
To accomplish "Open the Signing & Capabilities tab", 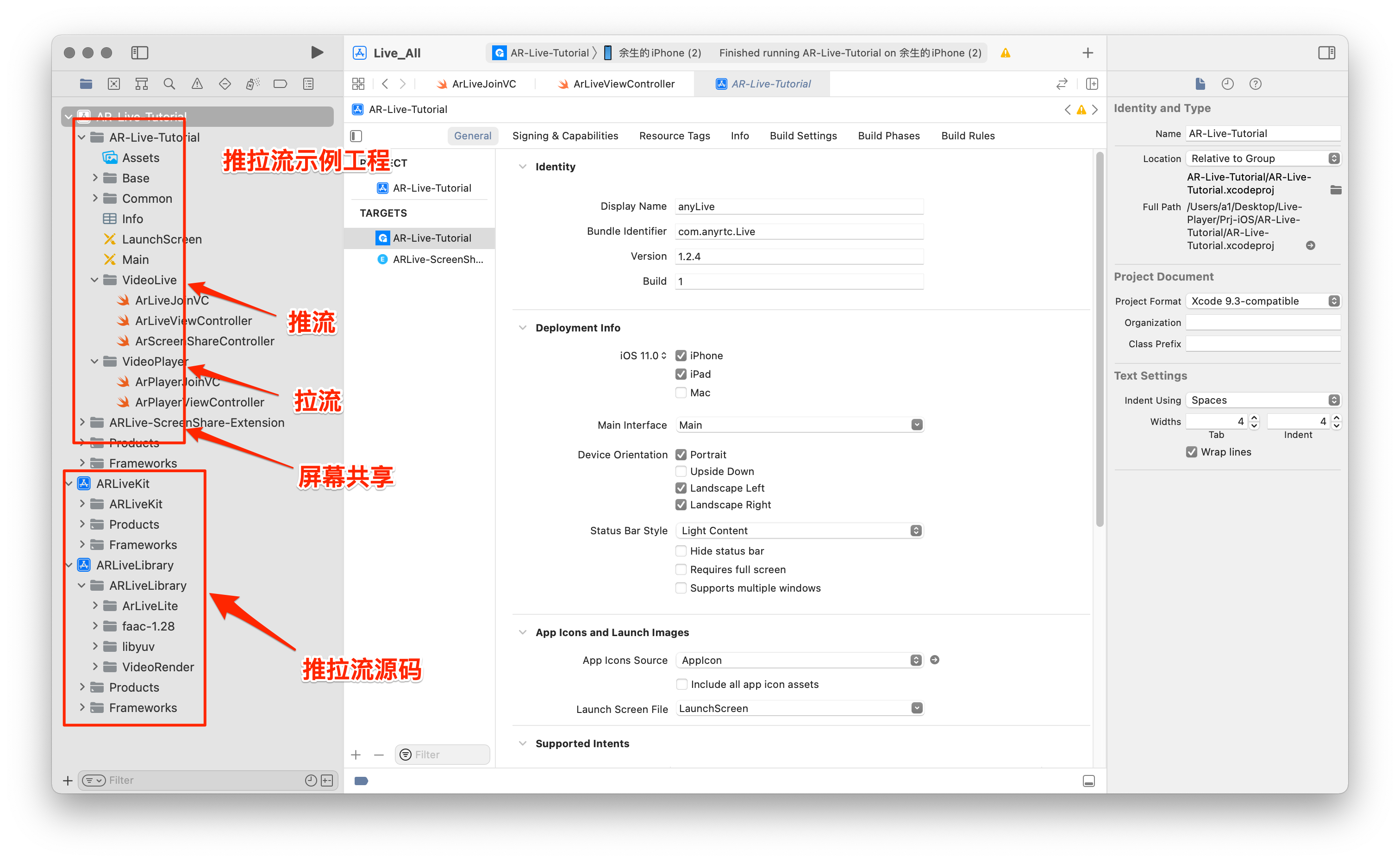I will coord(564,136).
